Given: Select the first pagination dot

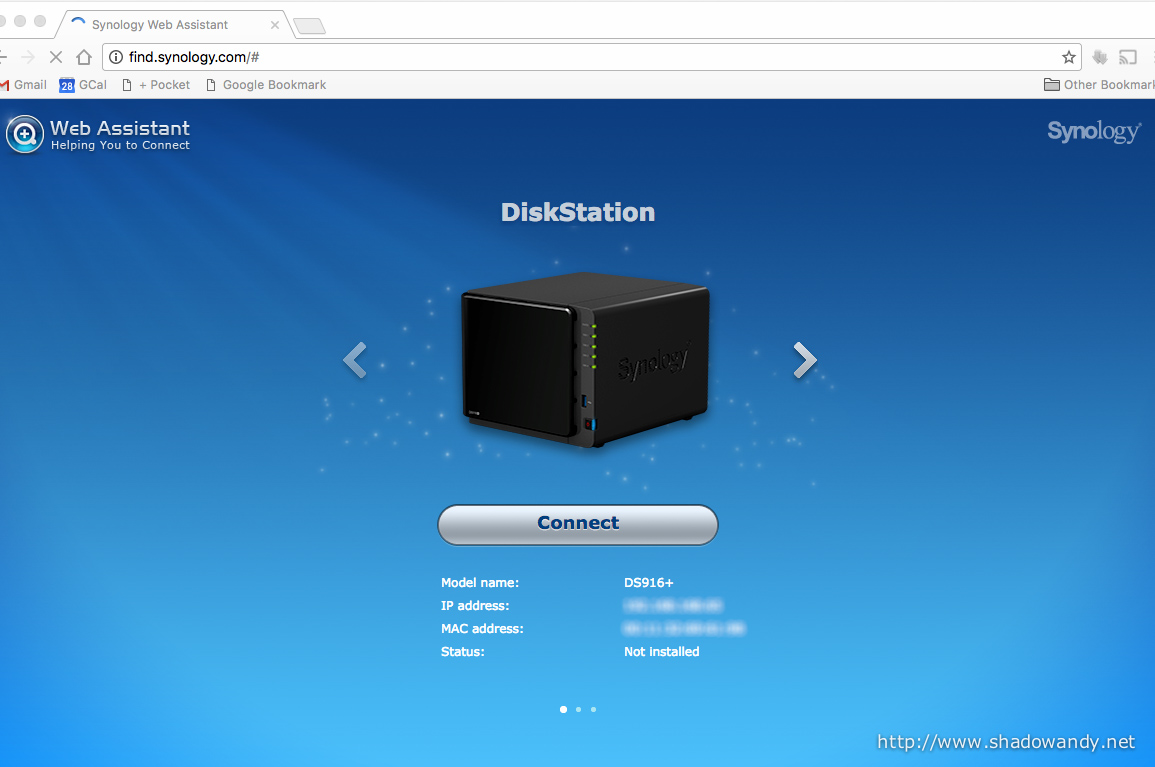Looking at the screenshot, I should tap(564, 710).
